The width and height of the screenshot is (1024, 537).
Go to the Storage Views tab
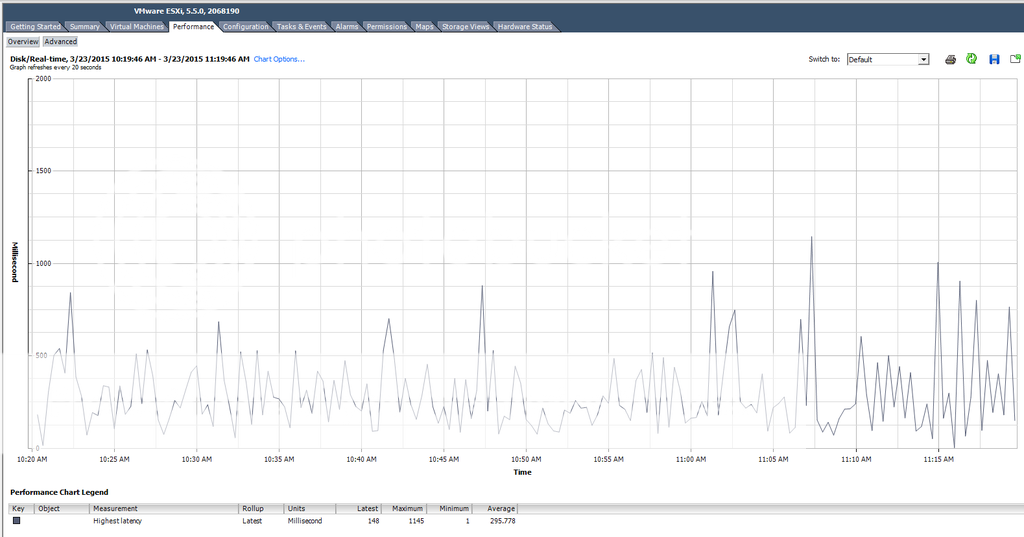point(466,27)
